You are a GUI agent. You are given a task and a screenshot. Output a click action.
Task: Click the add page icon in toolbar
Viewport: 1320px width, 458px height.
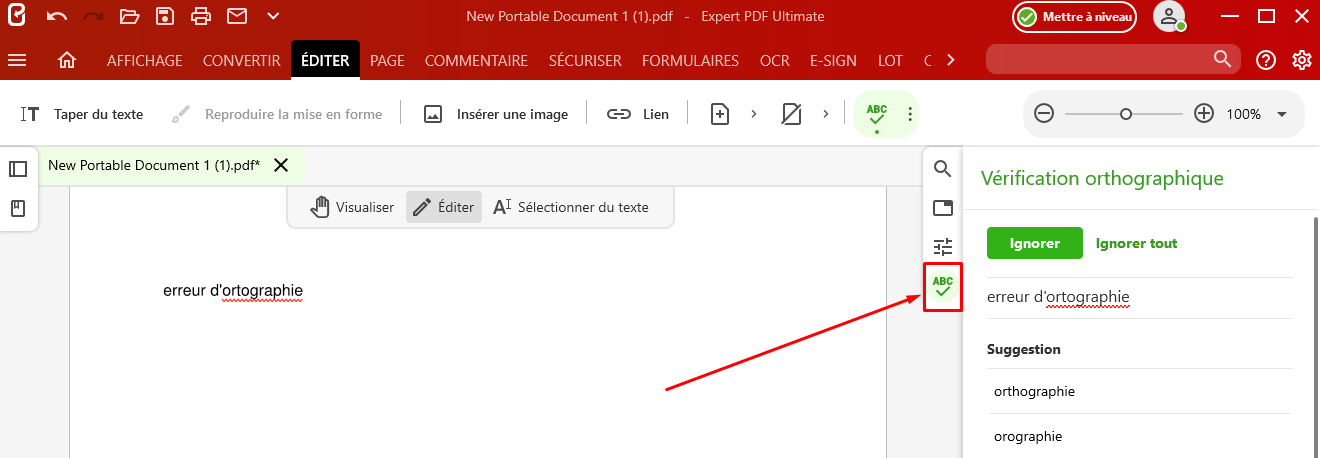(720, 114)
